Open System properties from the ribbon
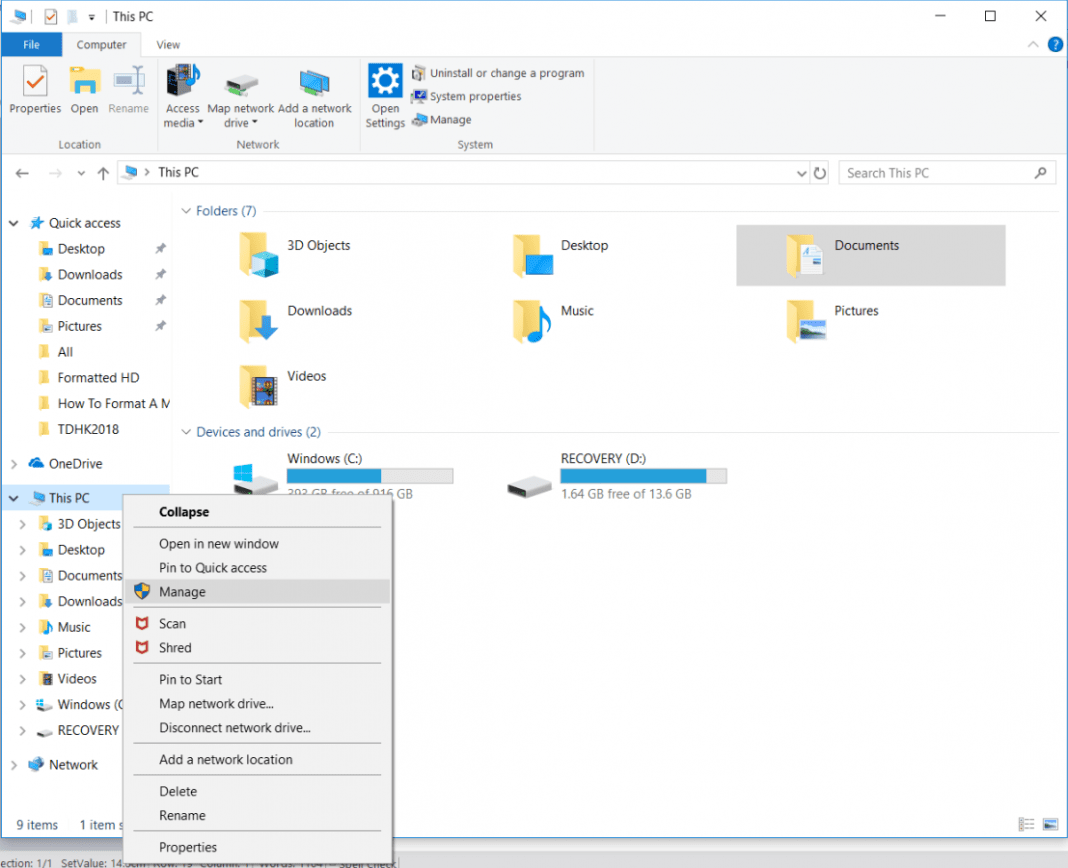The height and width of the screenshot is (868, 1068). [478, 96]
